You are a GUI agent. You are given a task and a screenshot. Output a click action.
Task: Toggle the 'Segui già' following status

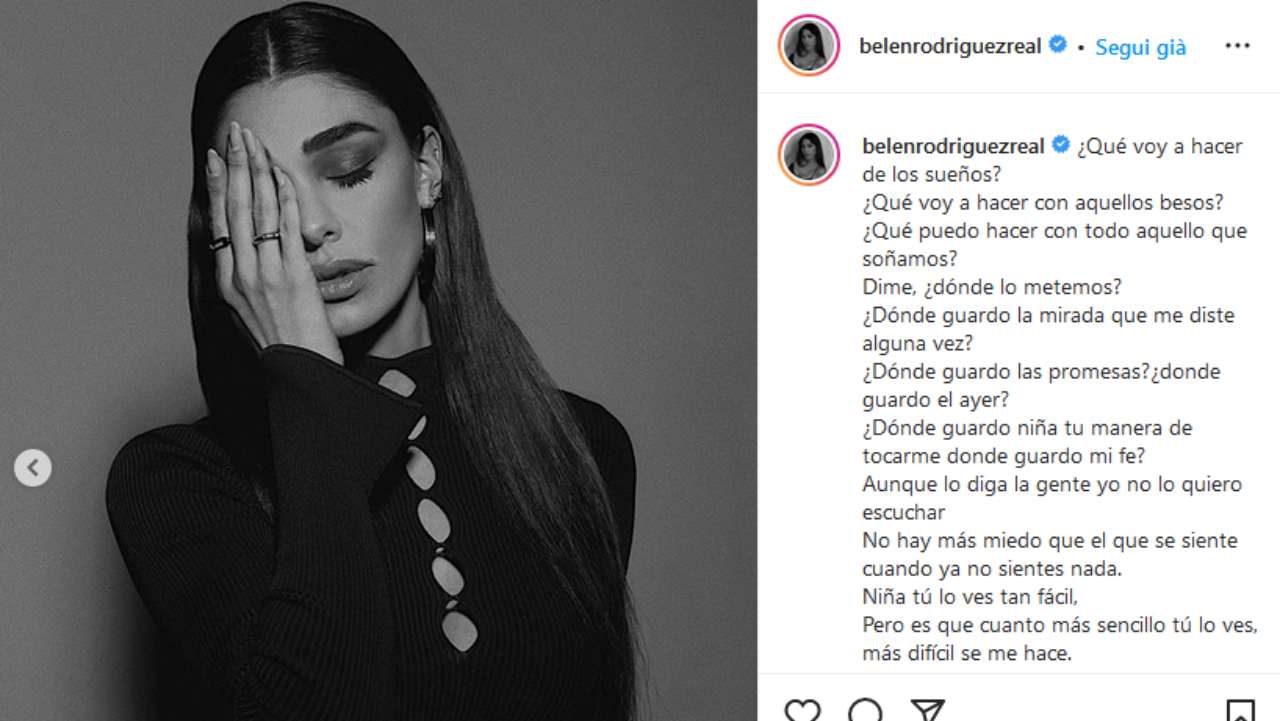(1141, 47)
